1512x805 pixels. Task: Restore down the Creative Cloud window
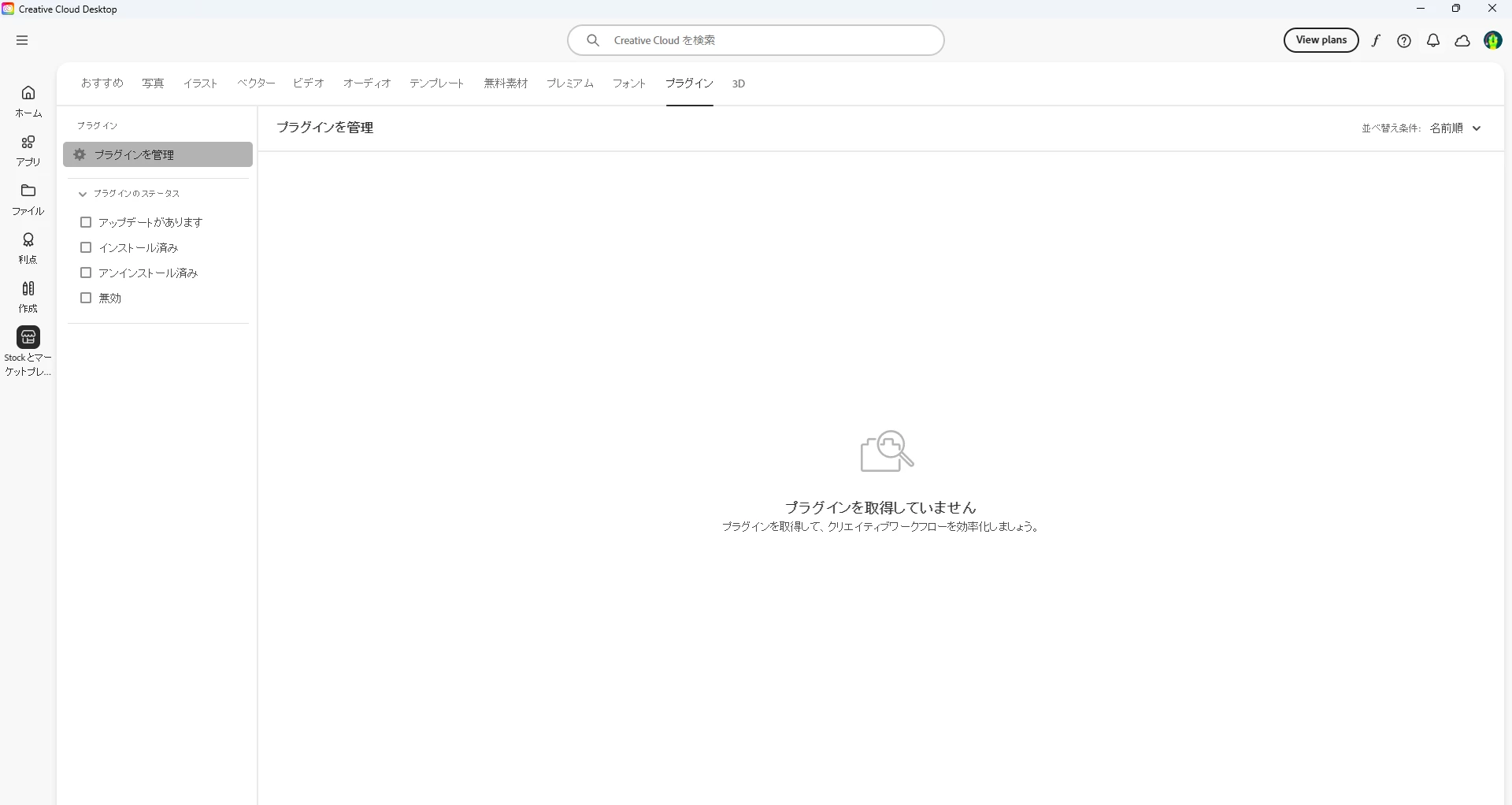tap(1456, 9)
